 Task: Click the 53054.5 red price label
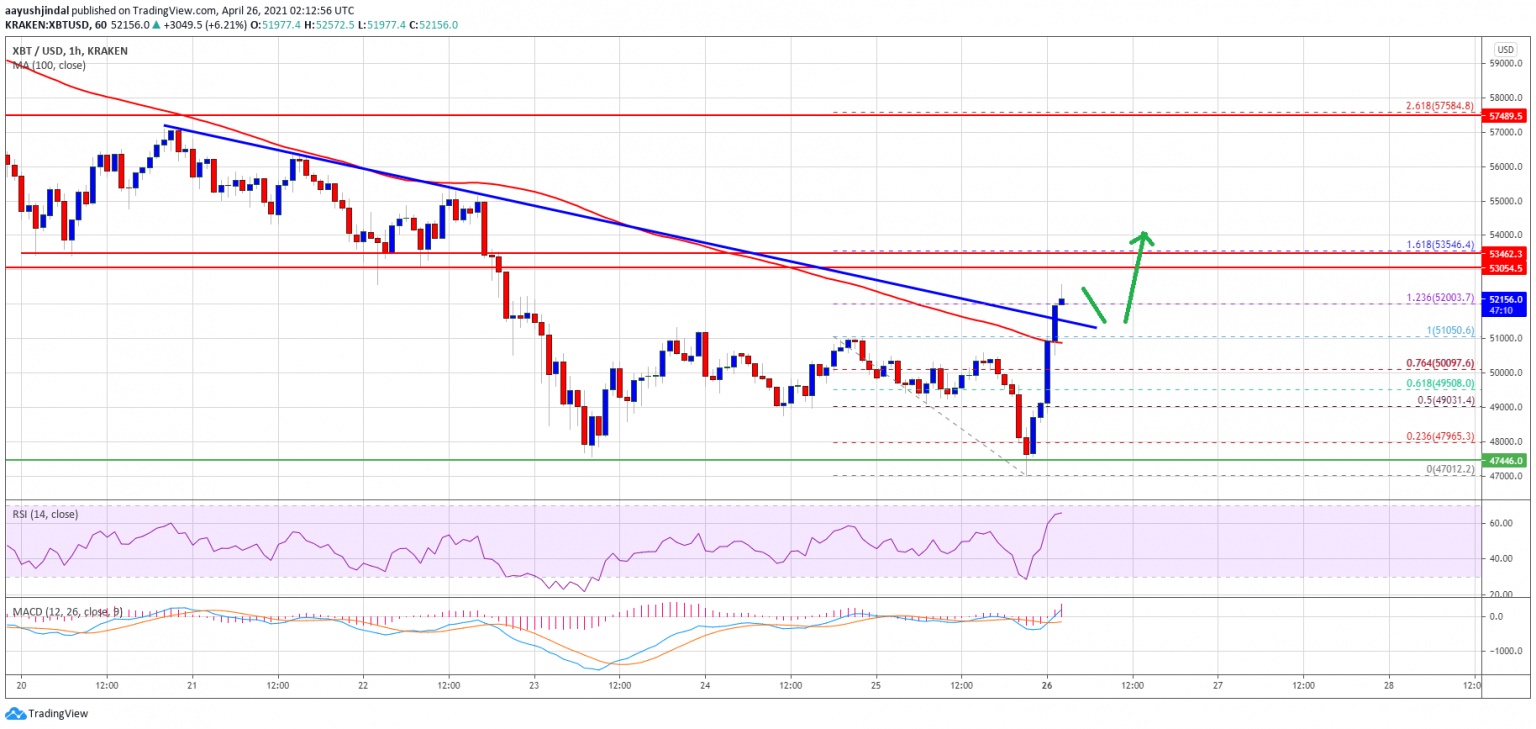click(1505, 268)
